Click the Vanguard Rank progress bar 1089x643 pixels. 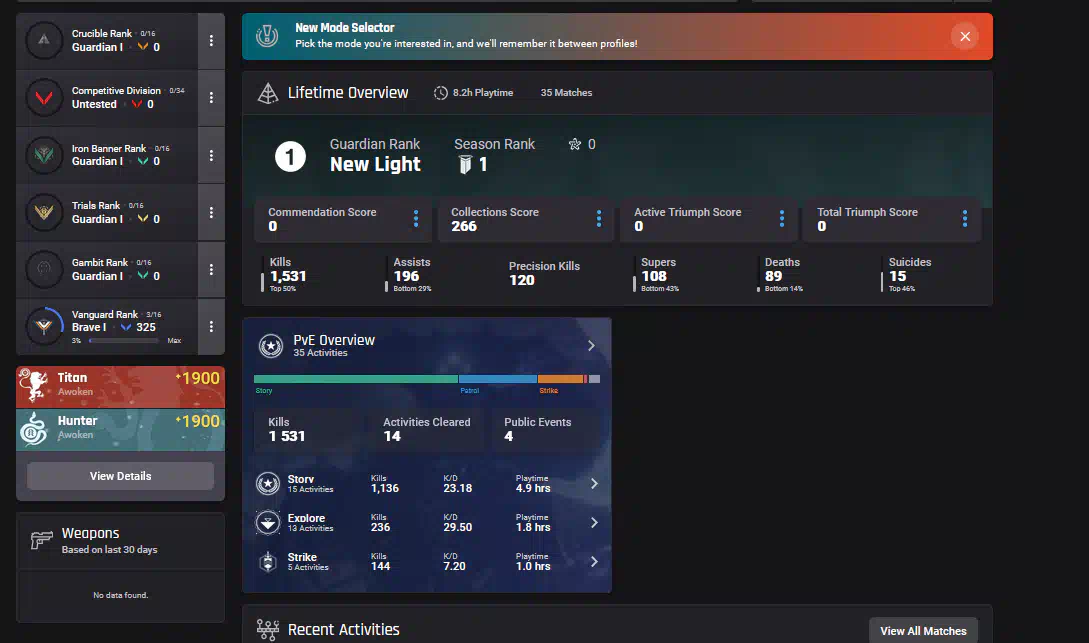pos(124,340)
